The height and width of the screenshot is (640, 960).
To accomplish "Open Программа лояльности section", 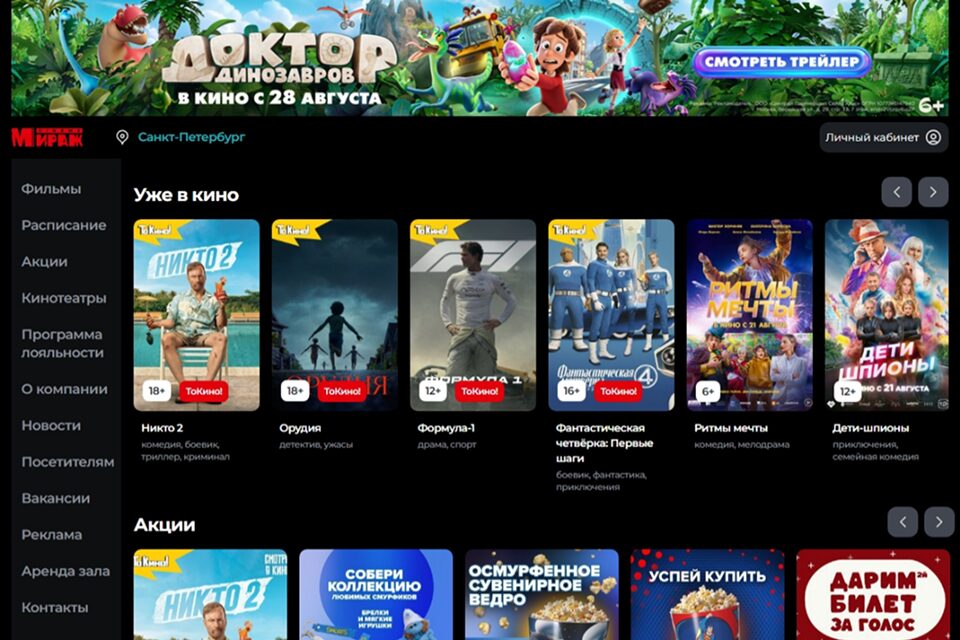I will pyautogui.click(x=62, y=344).
